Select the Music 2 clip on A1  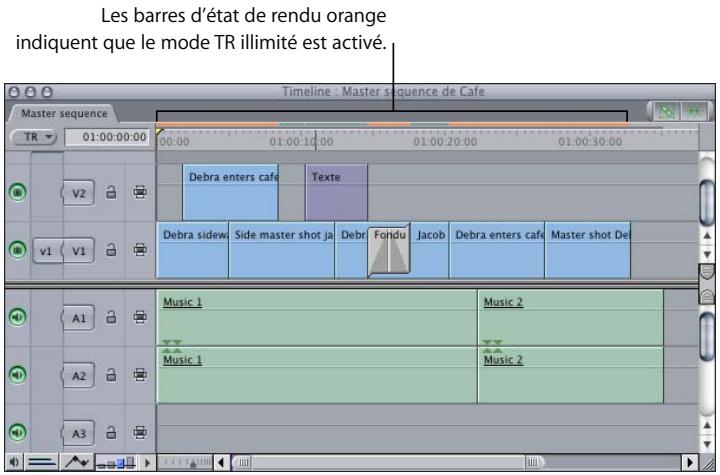tap(571, 317)
